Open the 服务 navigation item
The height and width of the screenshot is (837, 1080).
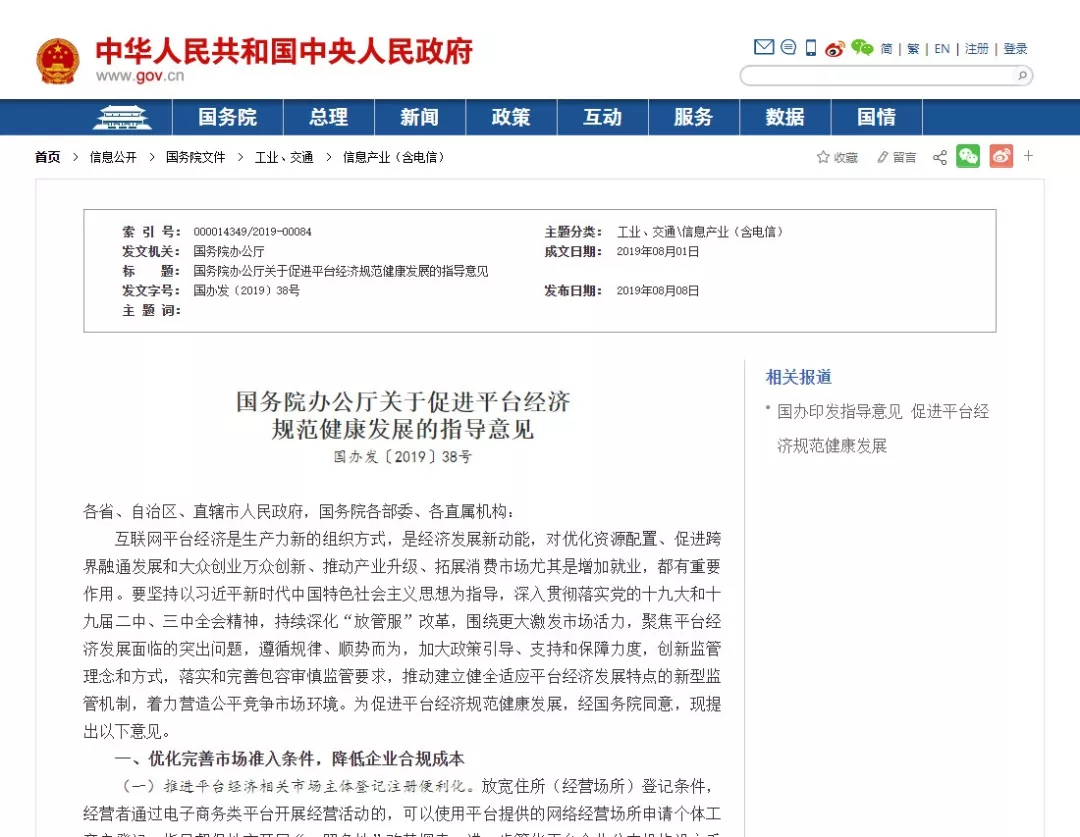(693, 117)
